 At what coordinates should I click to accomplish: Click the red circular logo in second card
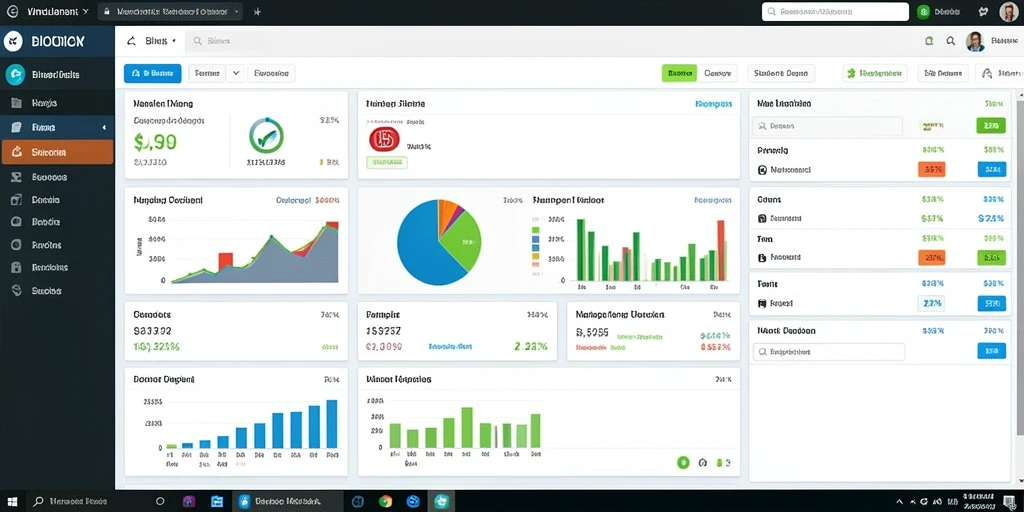[384, 139]
